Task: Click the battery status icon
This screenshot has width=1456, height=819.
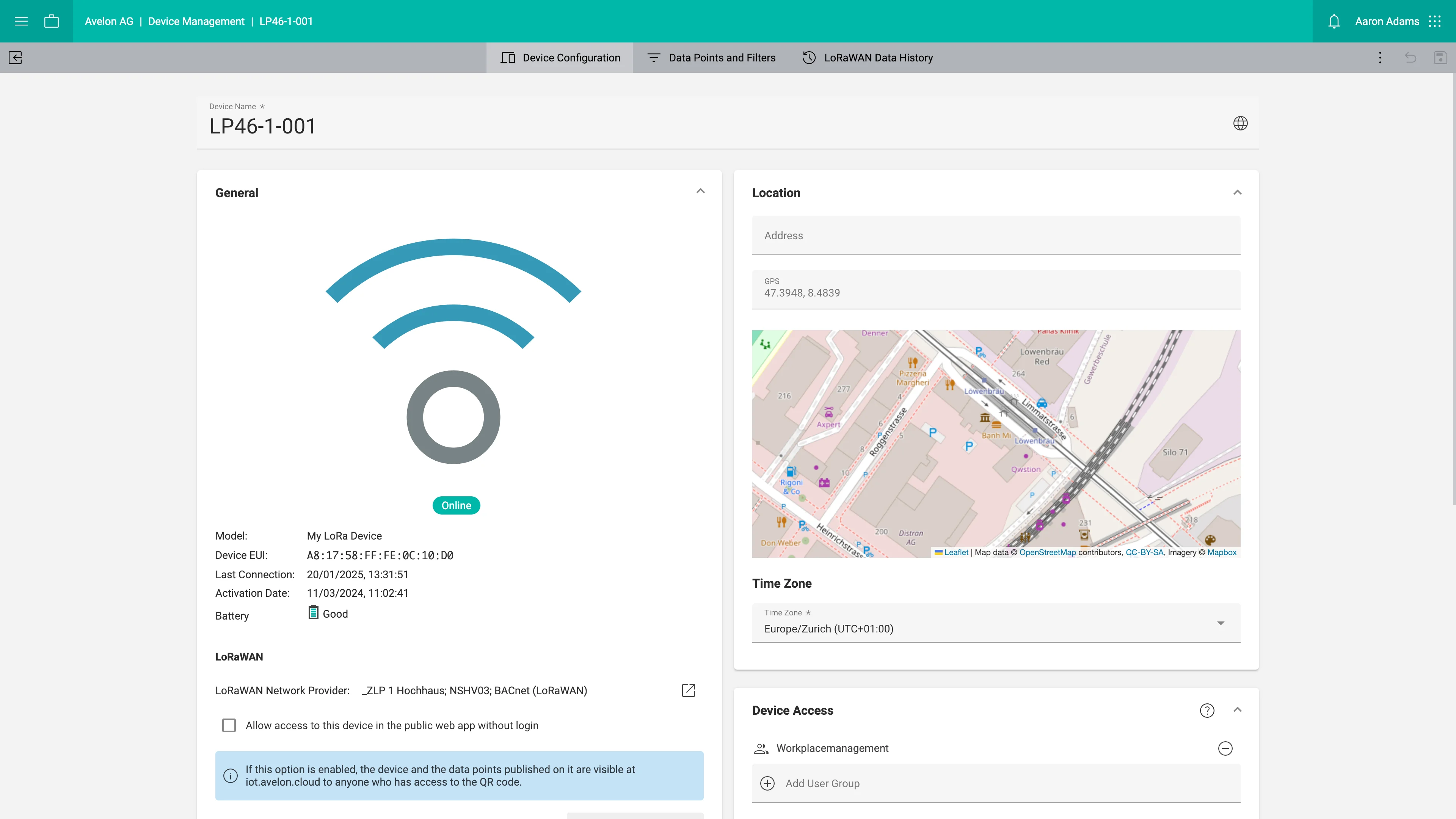Action: pos(313,613)
